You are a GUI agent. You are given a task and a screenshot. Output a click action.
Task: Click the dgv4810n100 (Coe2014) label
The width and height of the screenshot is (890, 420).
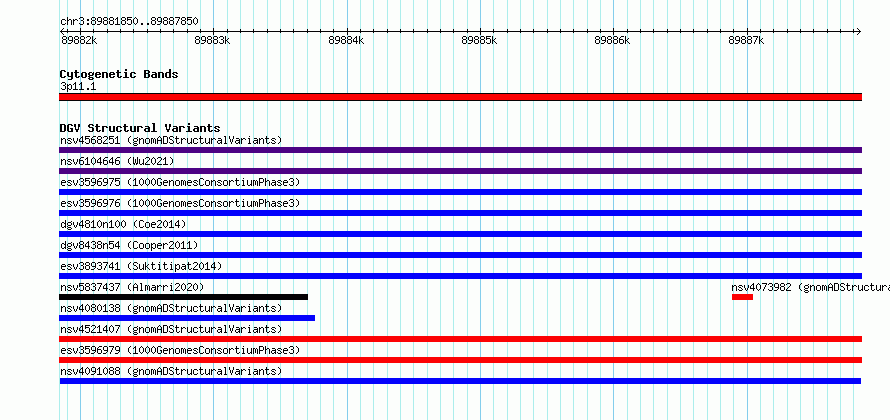(123, 224)
